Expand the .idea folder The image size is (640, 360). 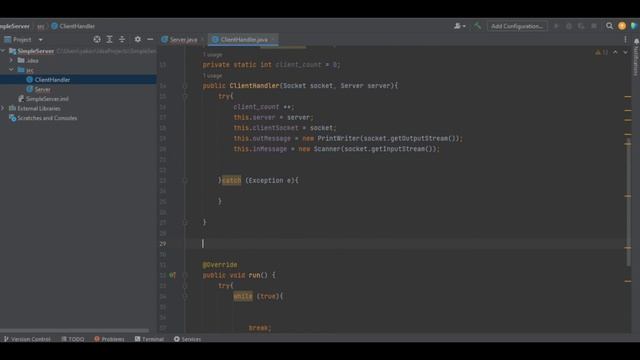pos(11,60)
